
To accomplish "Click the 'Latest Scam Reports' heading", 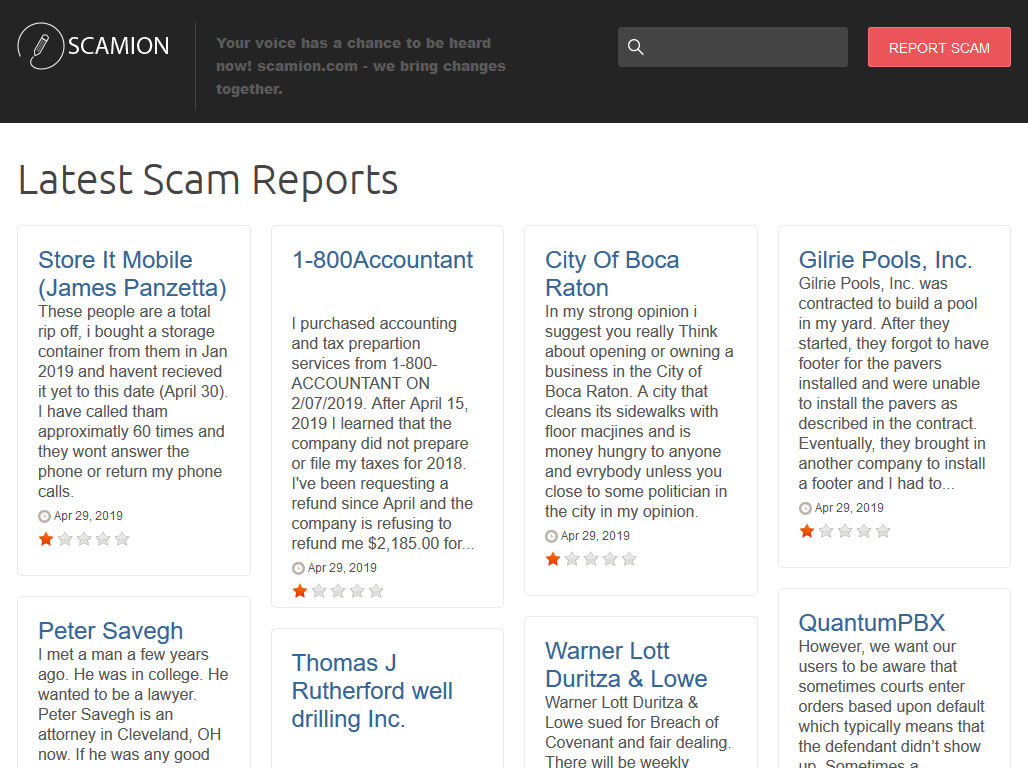I will point(208,180).
